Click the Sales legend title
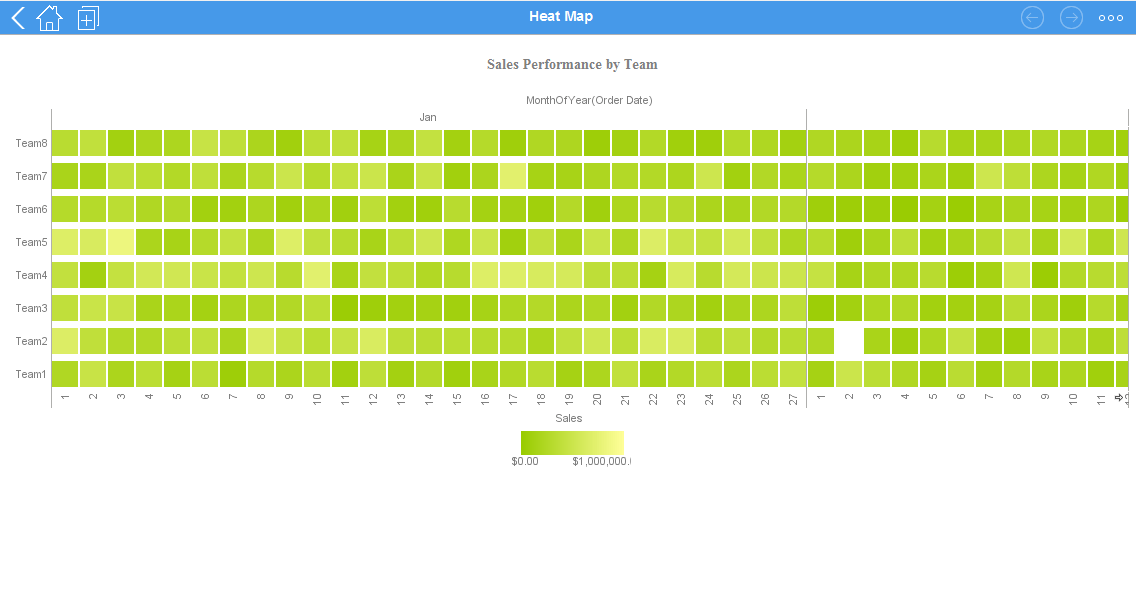 coord(568,418)
